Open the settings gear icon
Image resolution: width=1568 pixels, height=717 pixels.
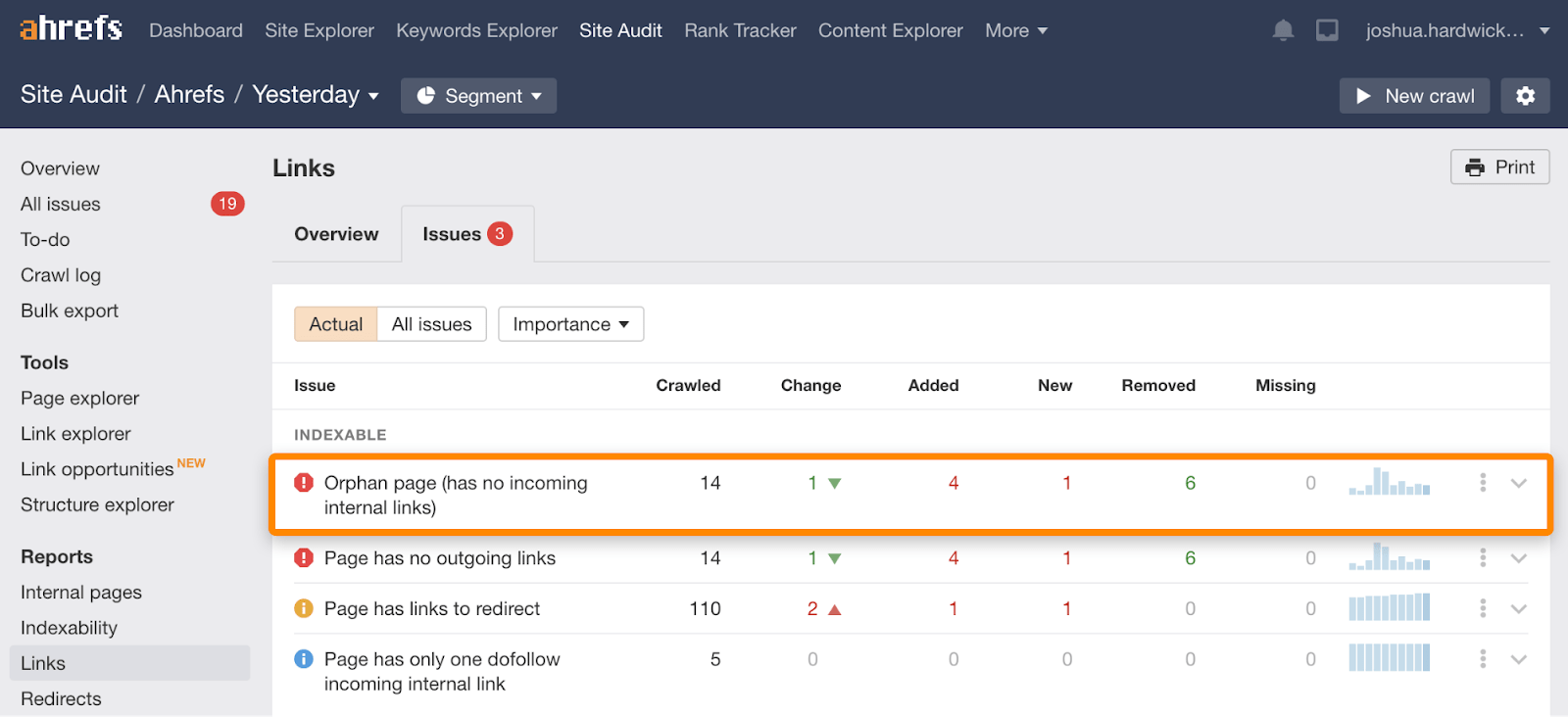pos(1525,96)
